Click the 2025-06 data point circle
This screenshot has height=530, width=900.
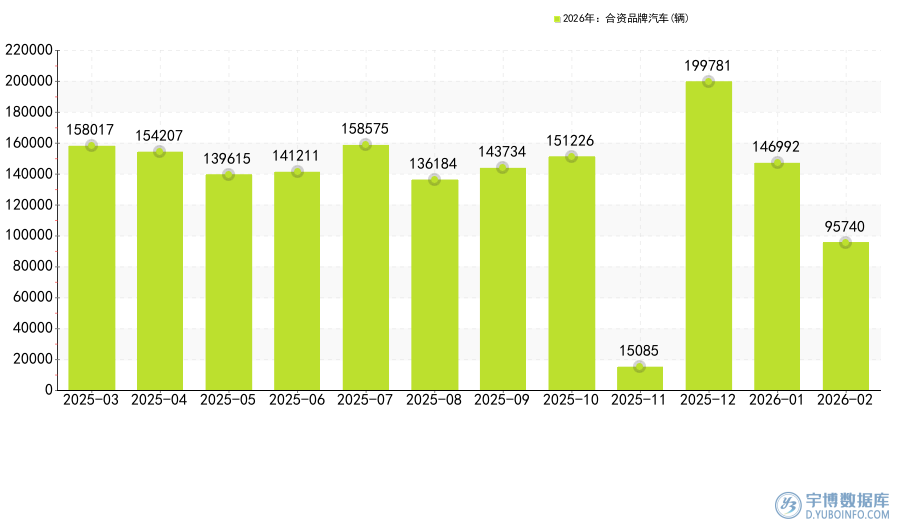[x=297, y=172]
